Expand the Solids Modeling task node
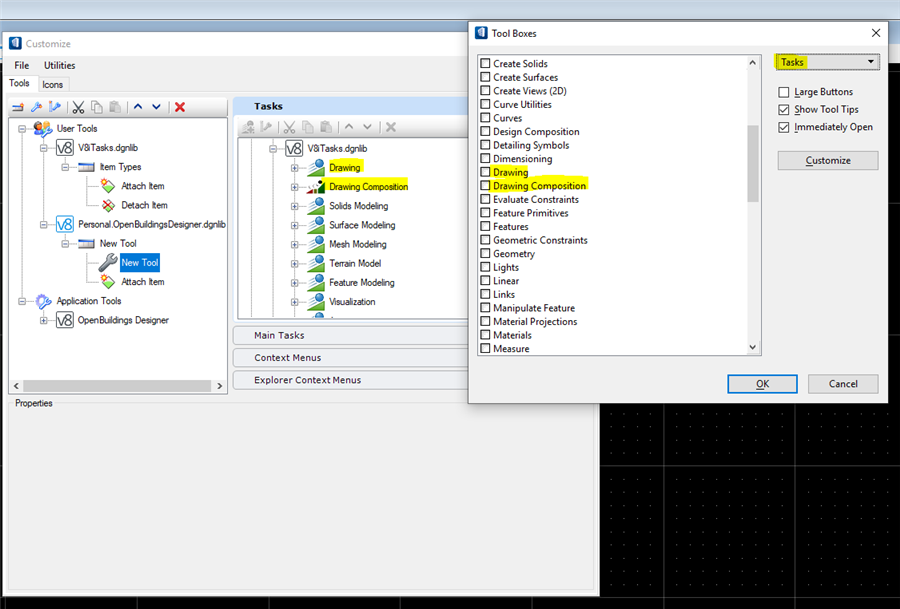Image resolution: width=900 pixels, height=609 pixels. [x=294, y=206]
